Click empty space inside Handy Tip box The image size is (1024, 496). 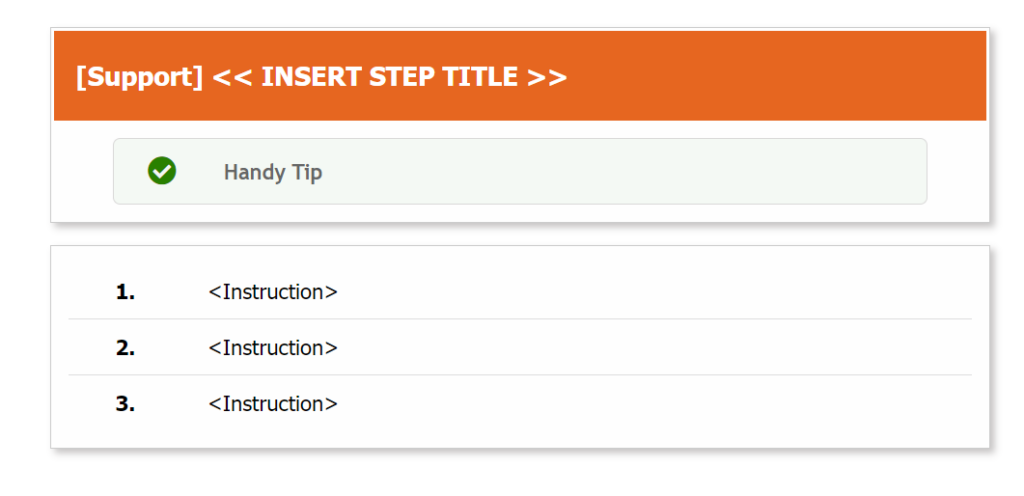tap(620, 172)
